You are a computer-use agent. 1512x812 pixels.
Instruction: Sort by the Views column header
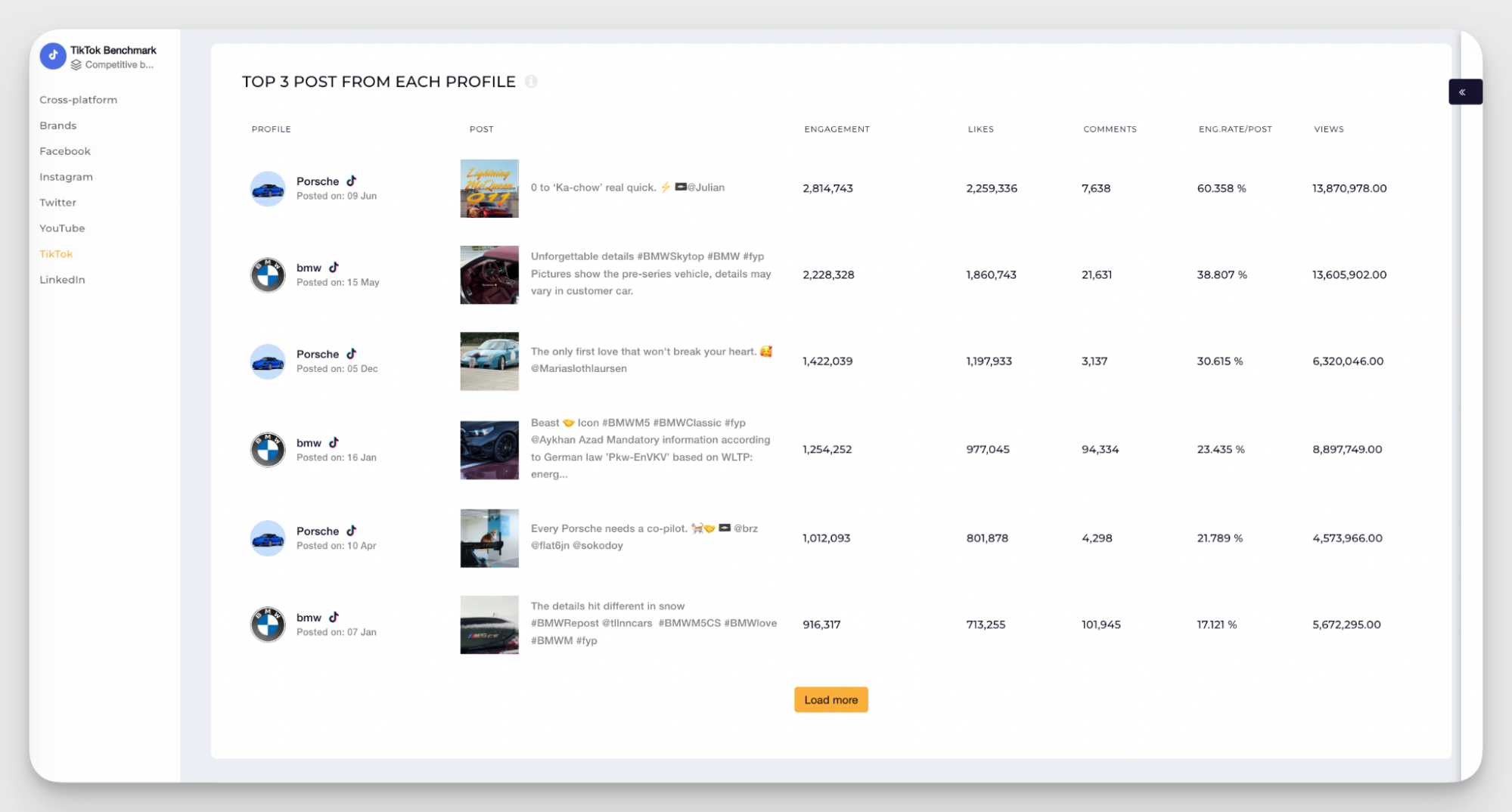click(1328, 129)
